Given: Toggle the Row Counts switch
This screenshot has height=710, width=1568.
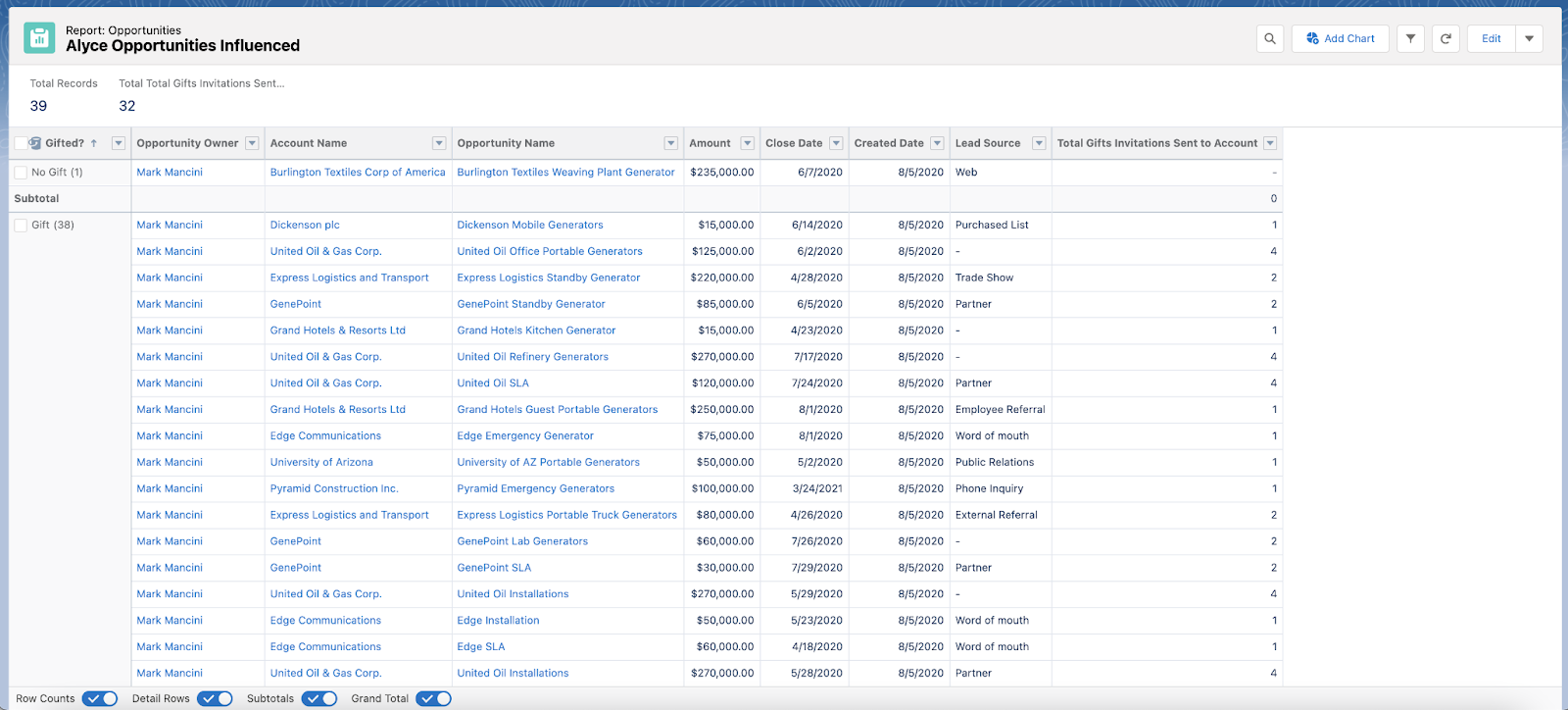Looking at the screenshot, I should [x=100, y=698].
